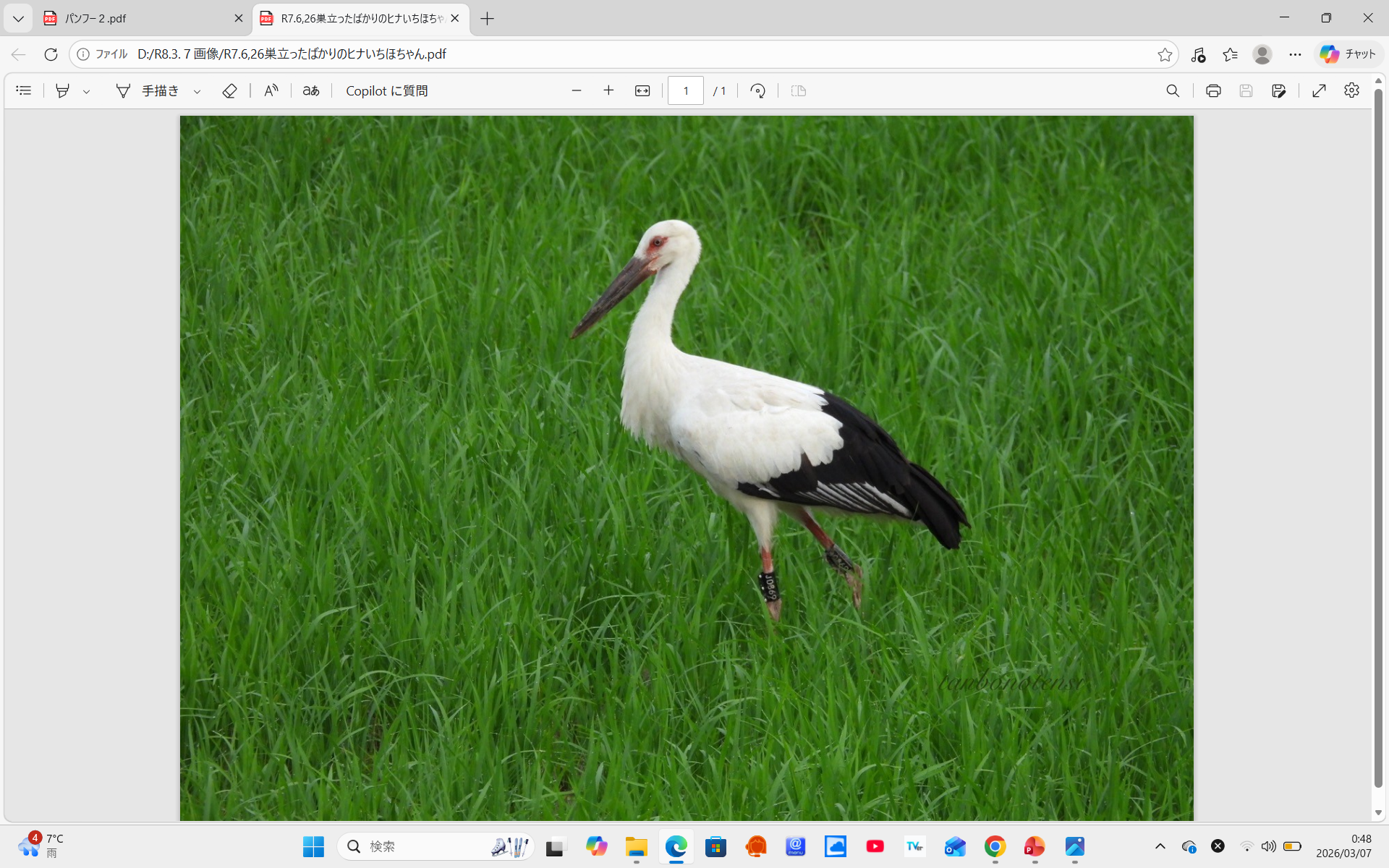This screenshot has width=1389, height=868.
Task: Click the scrollbar down arrow
Action: point(1378,812)
